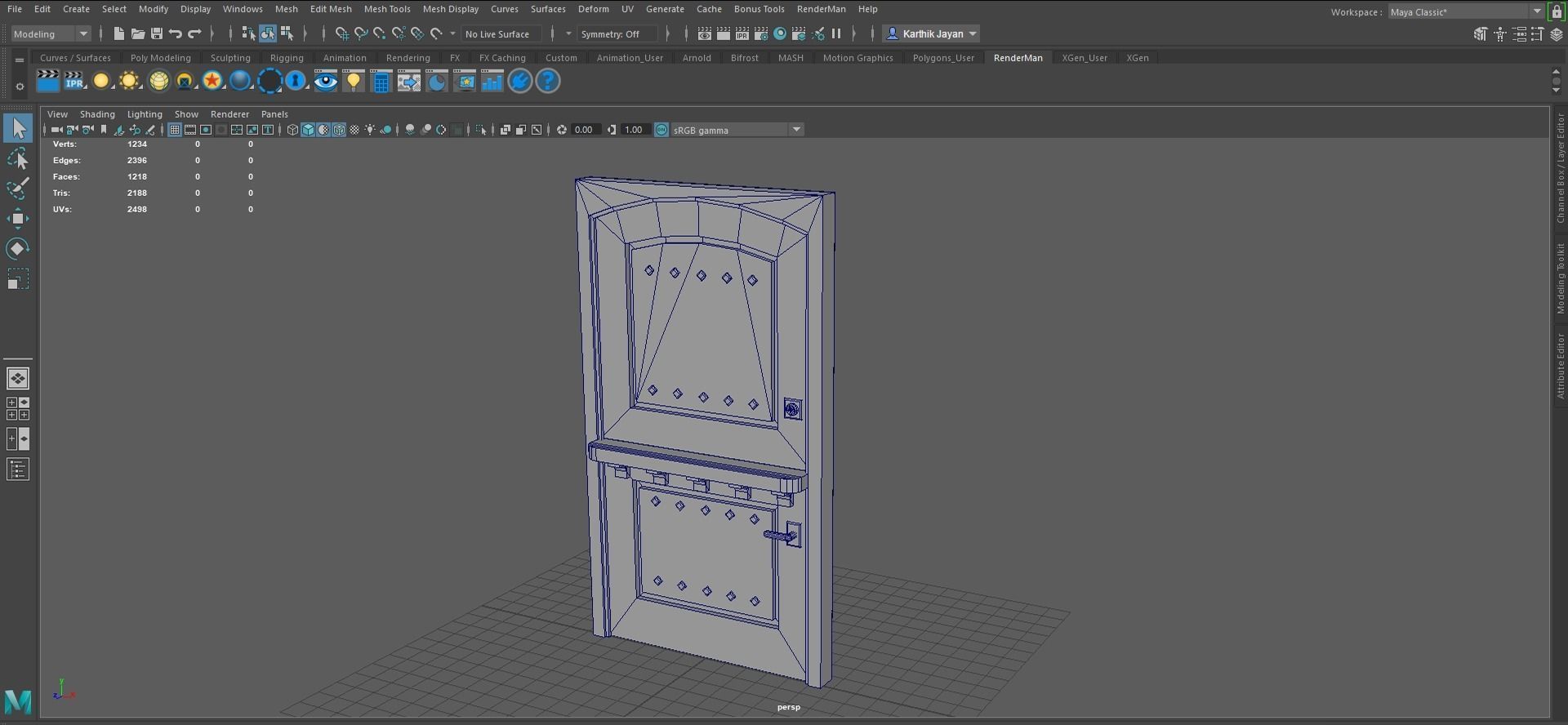Viewport: 1568px width, 725px height.
Task: Switch to the Poly Modeling shelf tab
Action: [x=160, y=58]
